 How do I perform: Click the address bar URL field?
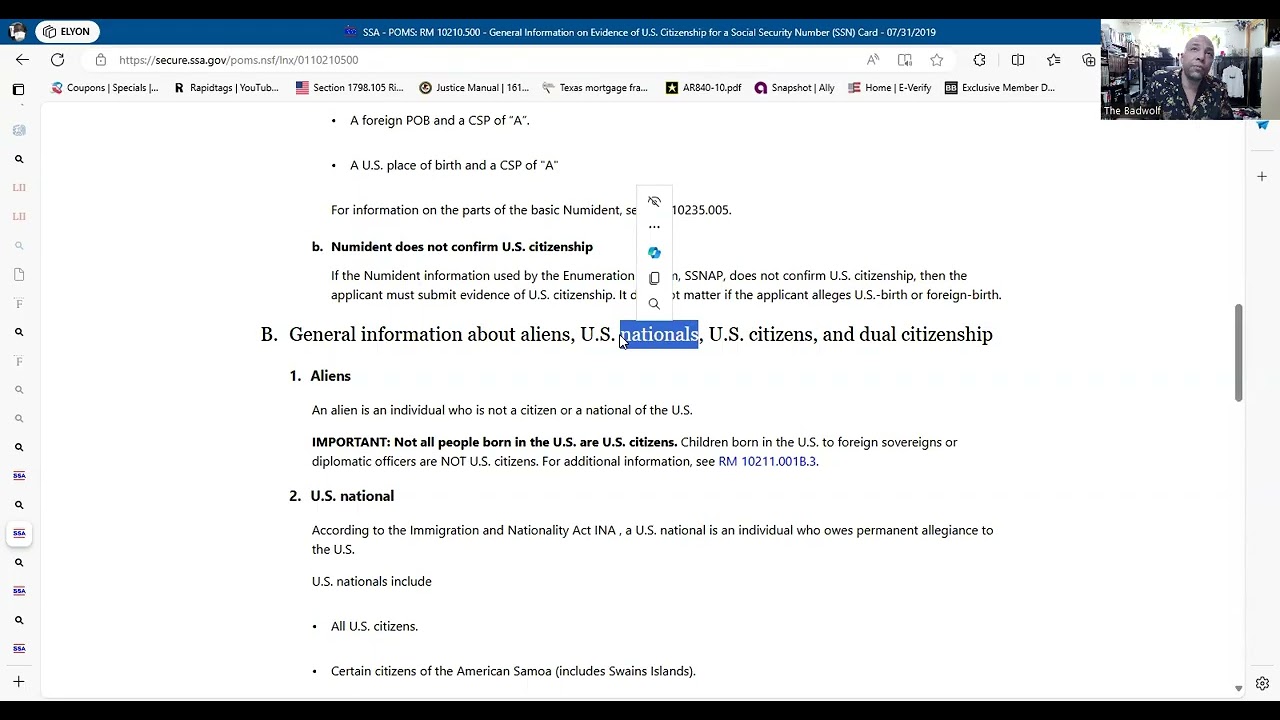[x=480, y=60]
